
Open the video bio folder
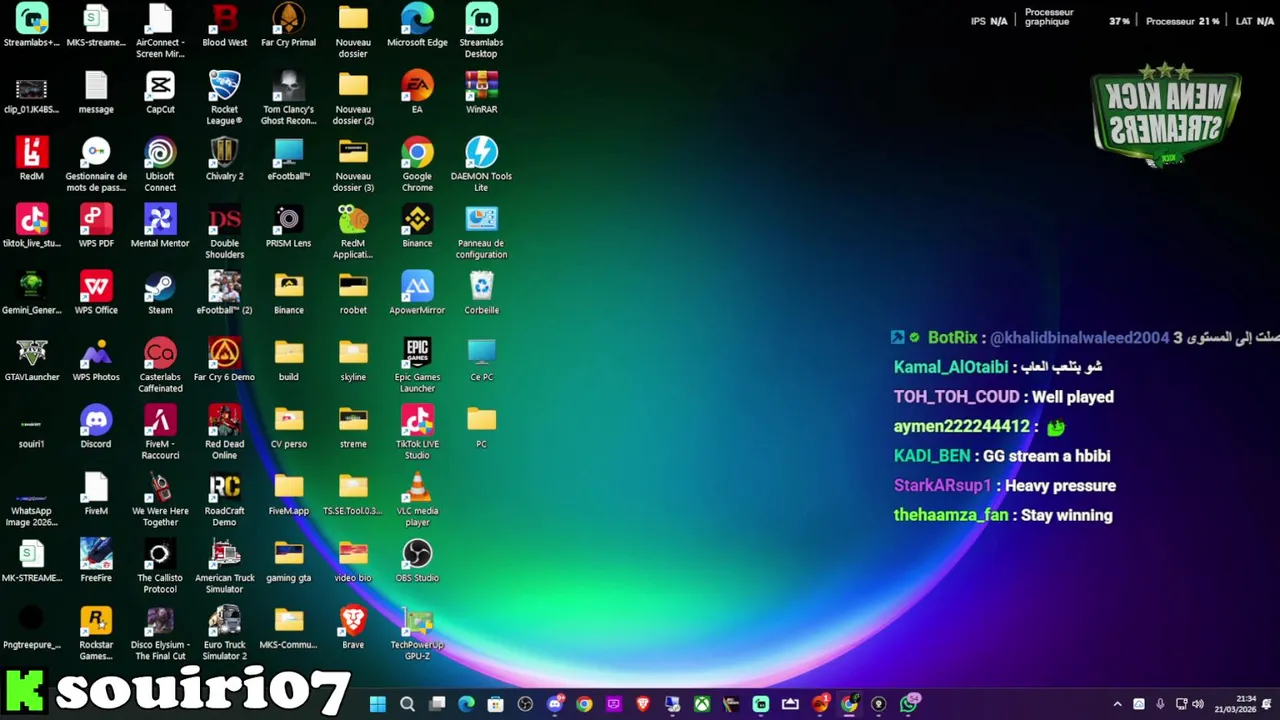click(353, 562)
